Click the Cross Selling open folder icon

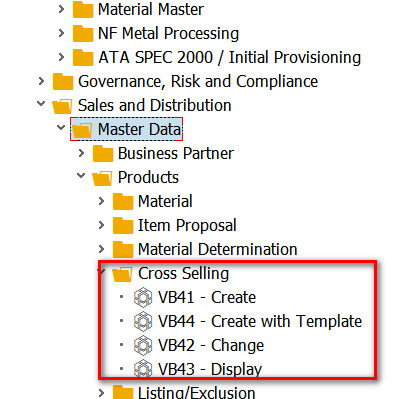click(x=122, y=274)
